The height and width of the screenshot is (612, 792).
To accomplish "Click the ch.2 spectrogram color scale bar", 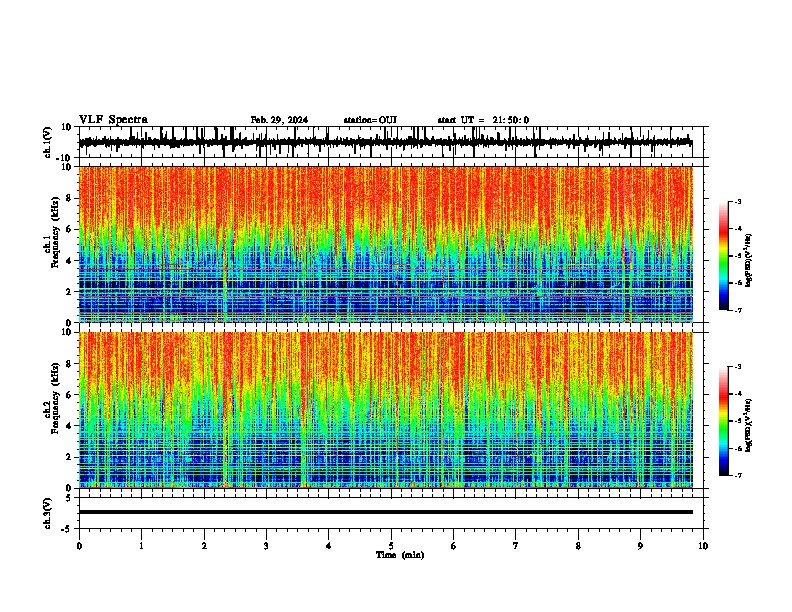I will 723,421.
